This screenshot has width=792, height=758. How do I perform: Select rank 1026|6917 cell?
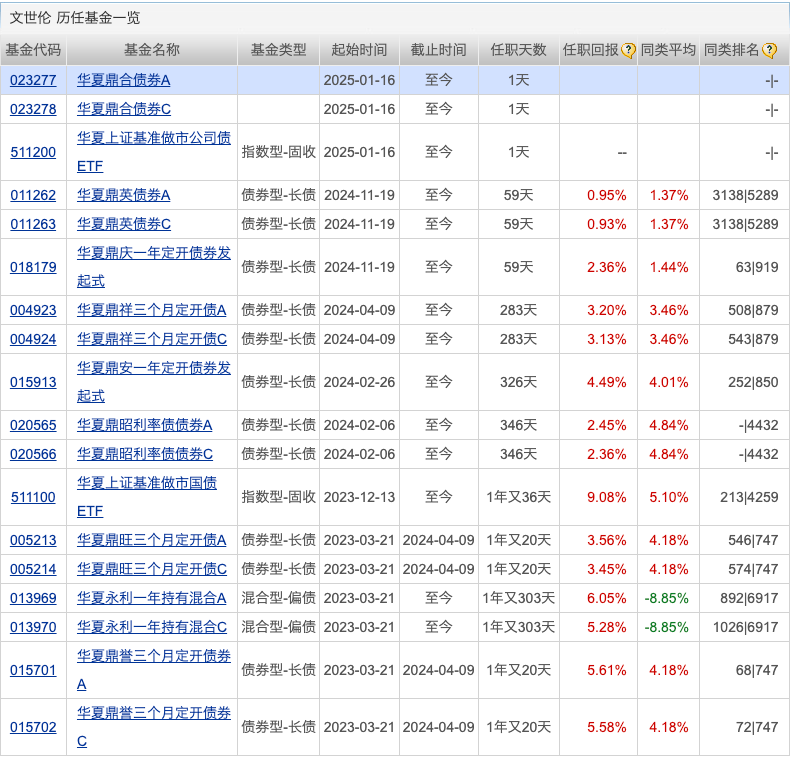coord(746,627)
